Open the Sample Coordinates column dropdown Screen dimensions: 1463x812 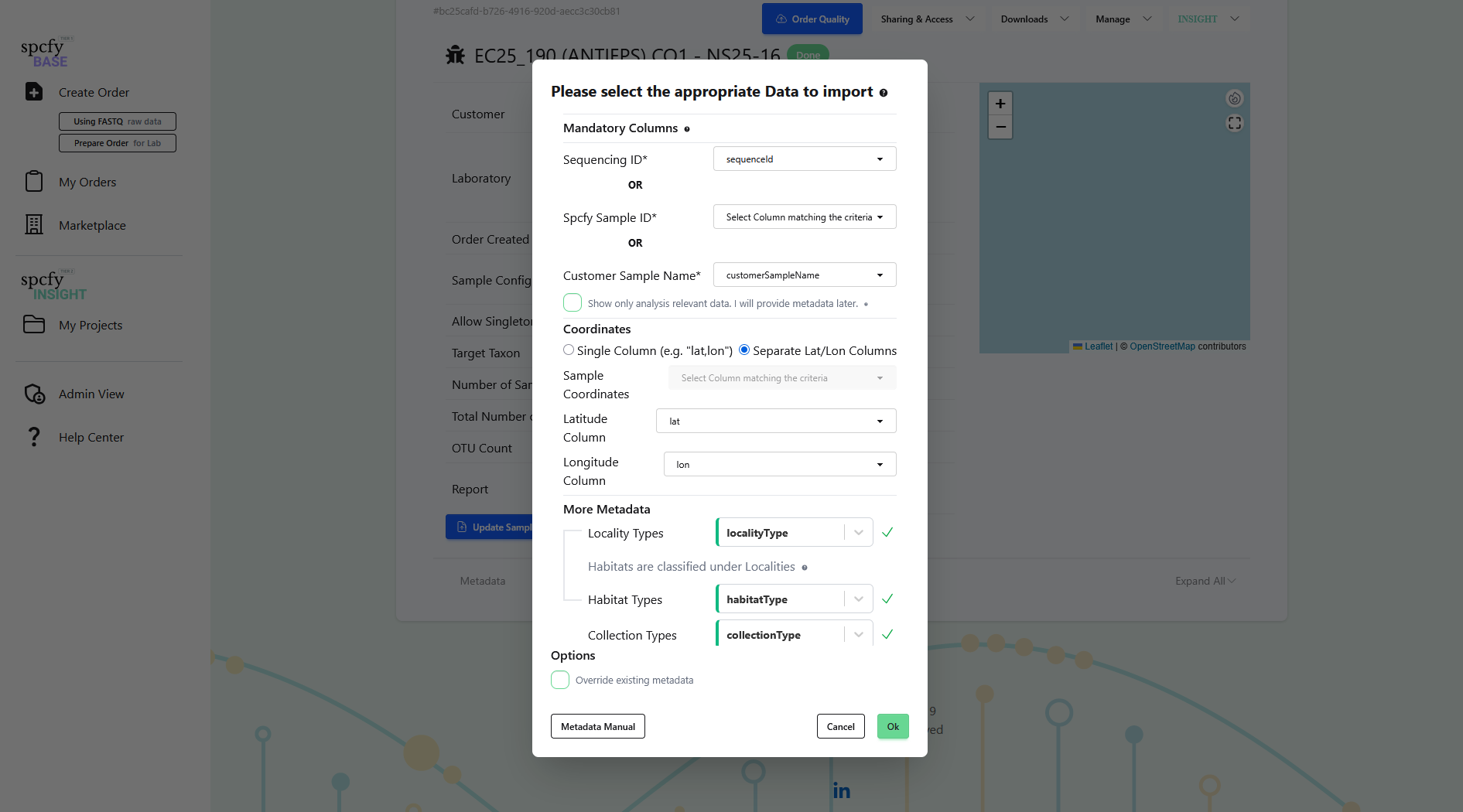782,377
